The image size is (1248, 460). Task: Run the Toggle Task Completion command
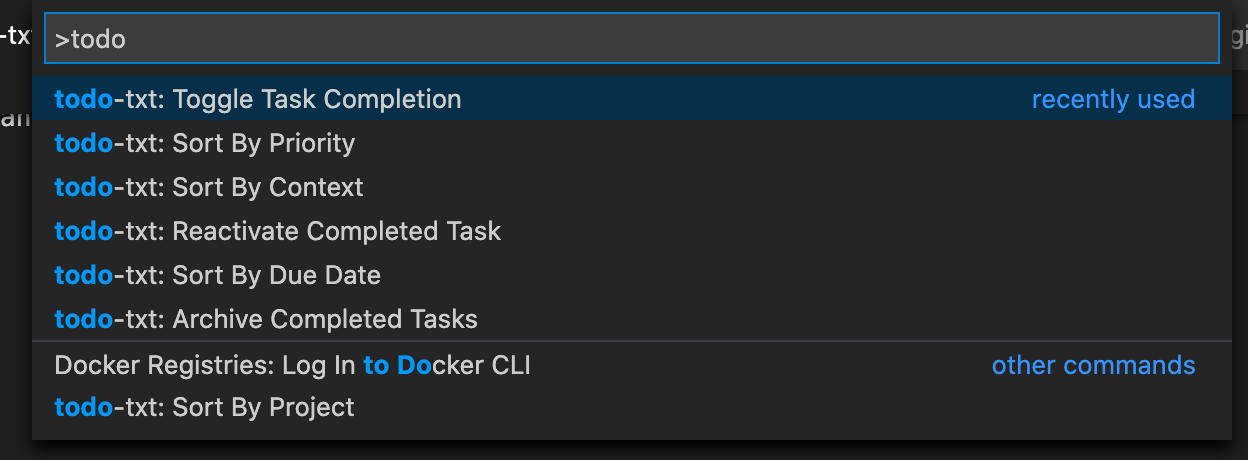258,100
